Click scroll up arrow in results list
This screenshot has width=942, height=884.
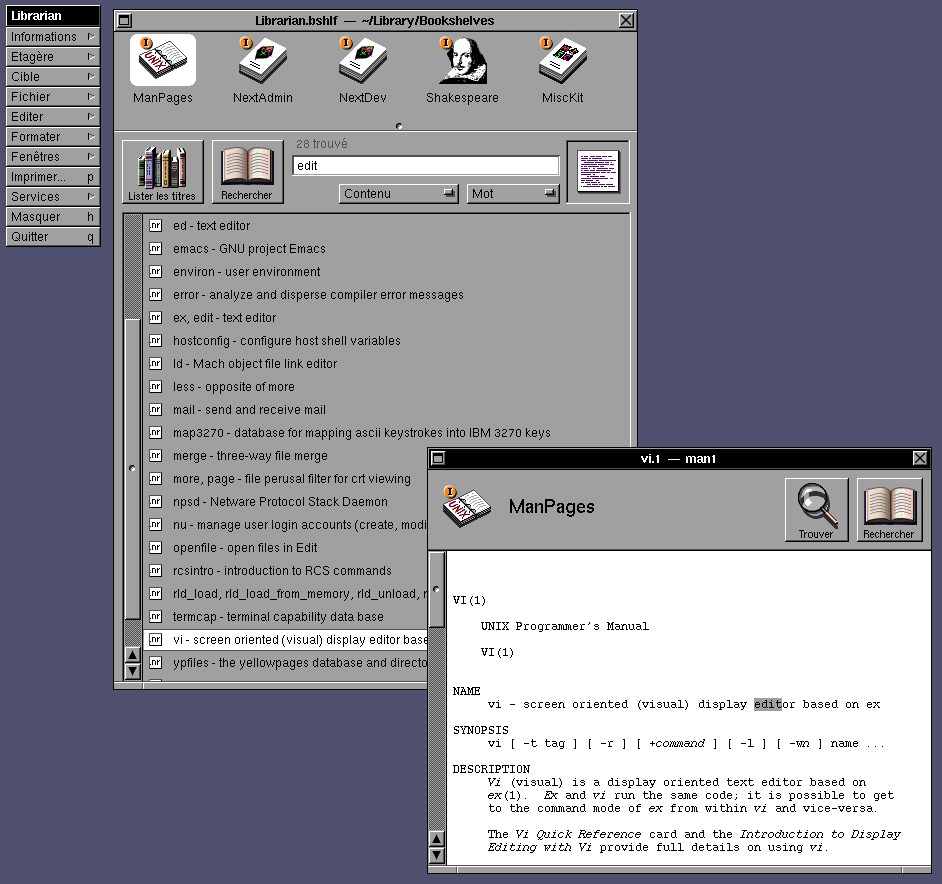pyautogui.click(x=133, y=655)
